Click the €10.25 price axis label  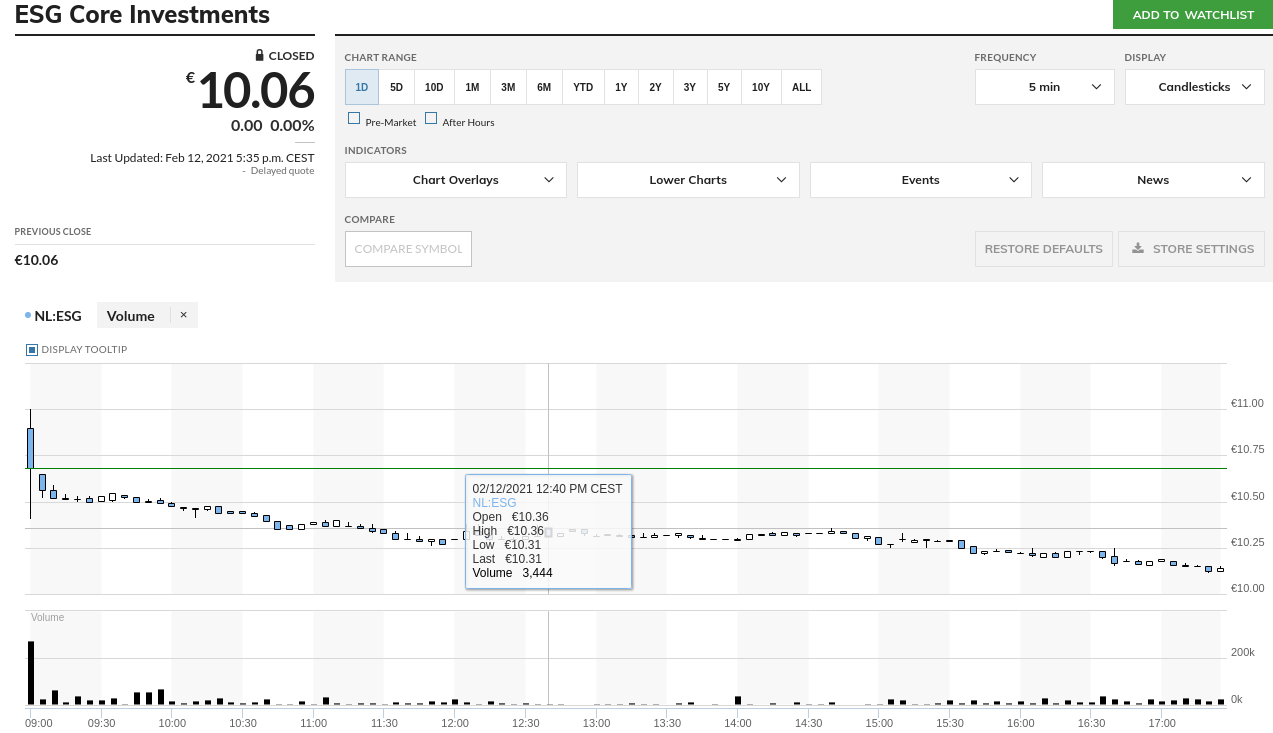click(x=1247, y=542)
